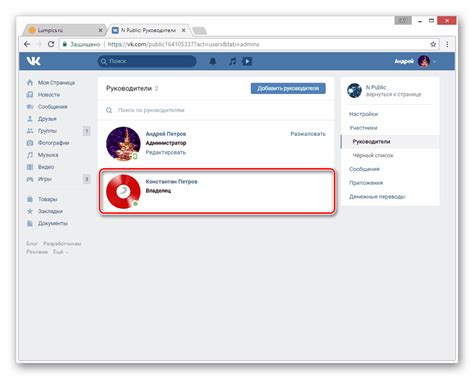
Task: Expand Ещё footer dropdown
Action: coord(61,252)
